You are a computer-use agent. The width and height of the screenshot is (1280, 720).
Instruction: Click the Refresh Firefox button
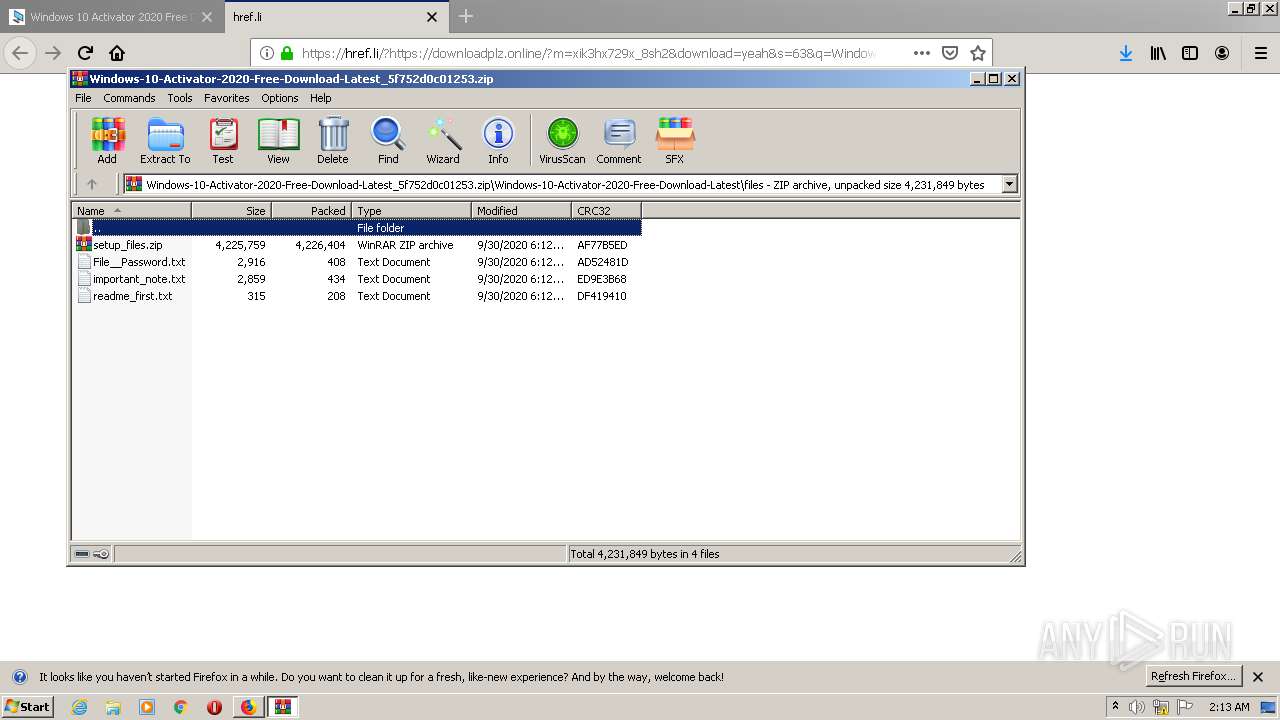click(1194, 676)
